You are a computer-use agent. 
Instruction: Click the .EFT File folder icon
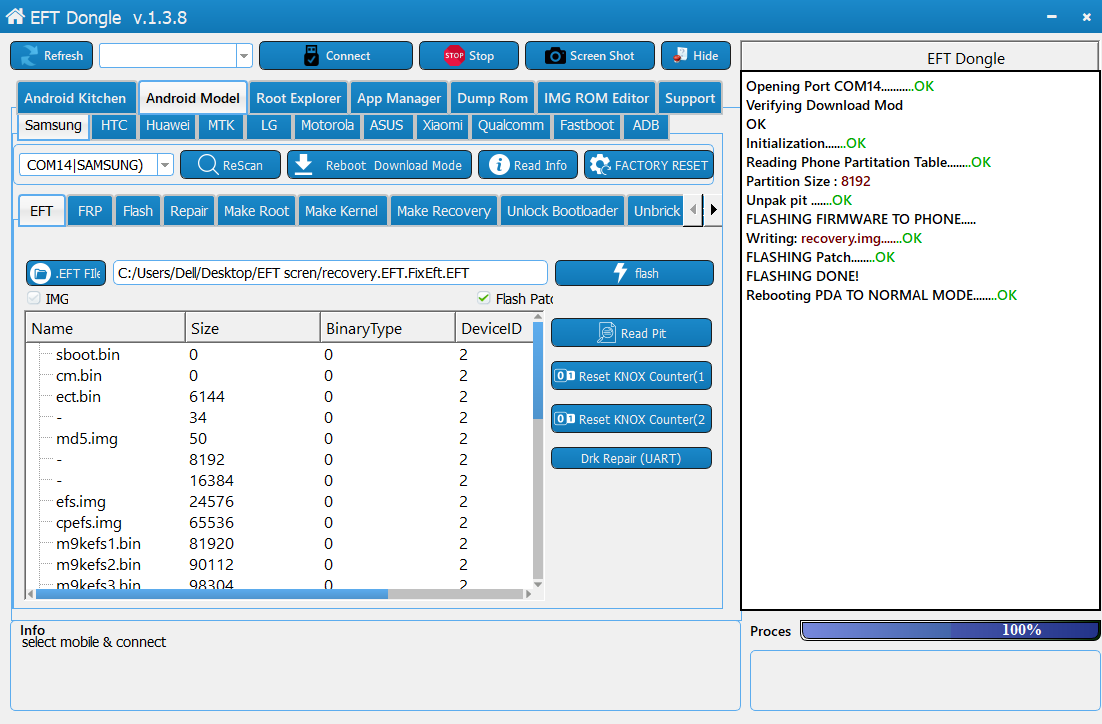pyautogui.click(x=41, y=273)
